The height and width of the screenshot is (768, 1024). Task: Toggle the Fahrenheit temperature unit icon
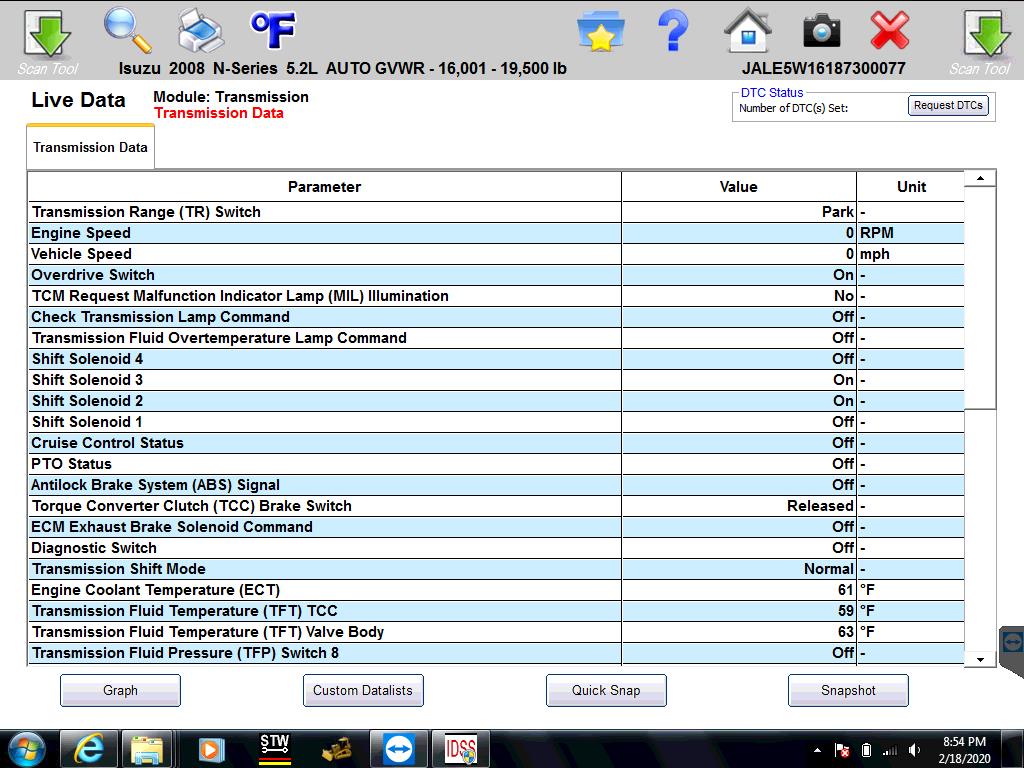[272, 31]
